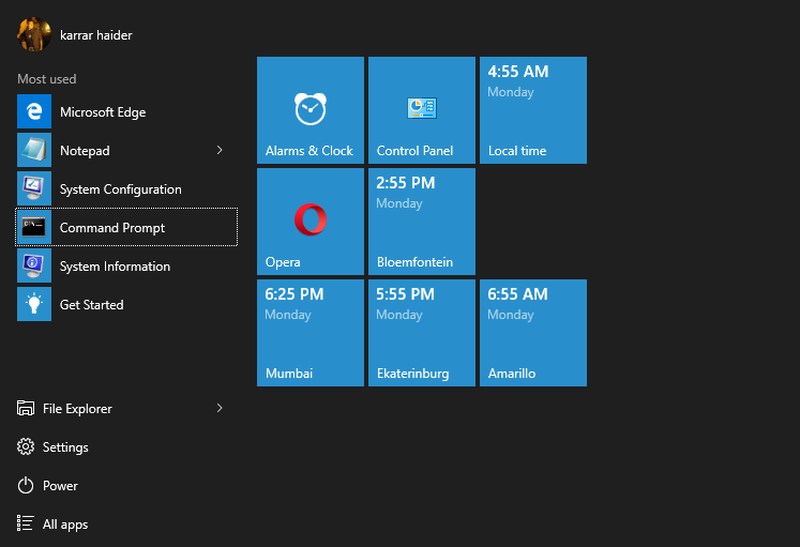Click the Notepad icon
800x547 pixels.
click(34, 150)
